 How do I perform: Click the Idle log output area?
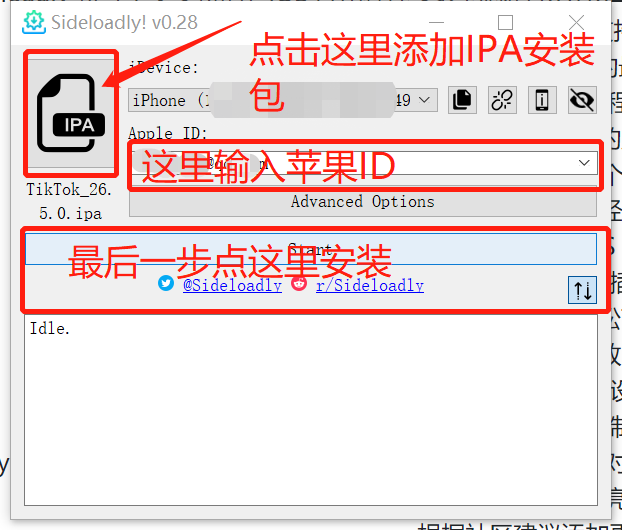pos(311,410)
